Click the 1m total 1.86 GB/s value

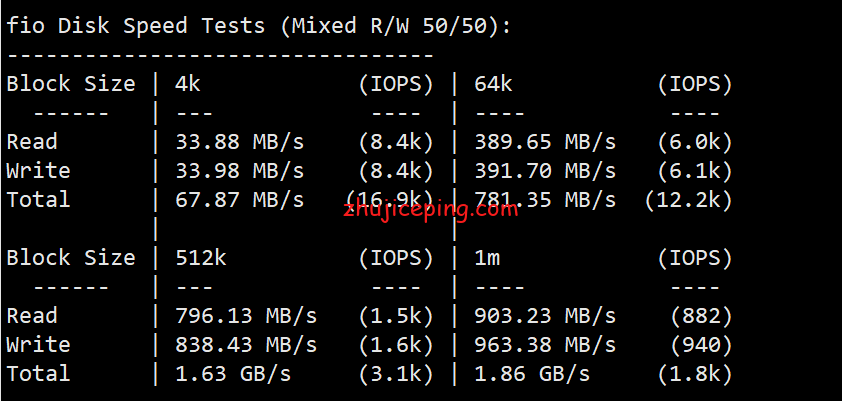[x=532, y=374]
